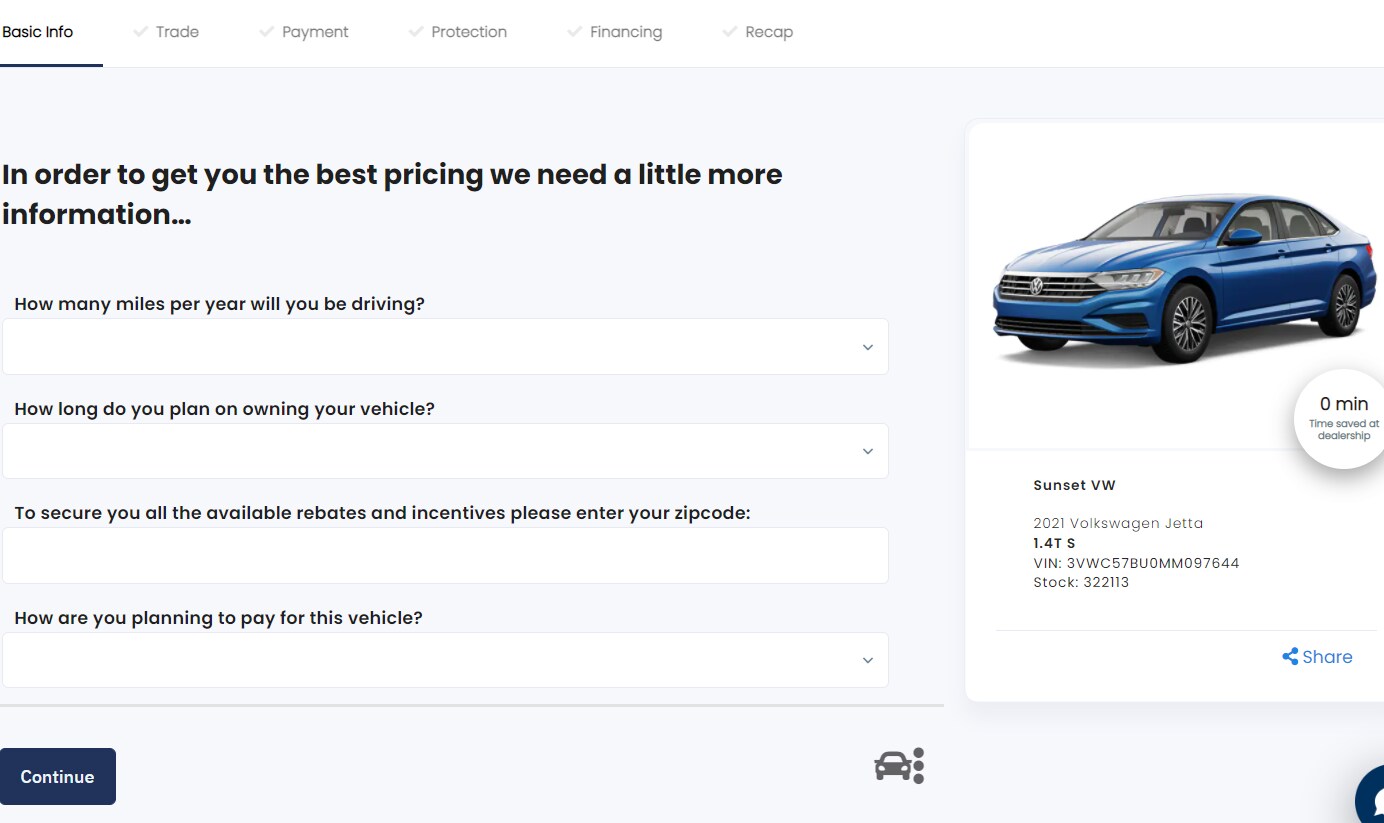
Task: Click the time saved at dealership badge
Action: tap(1340, 419)
